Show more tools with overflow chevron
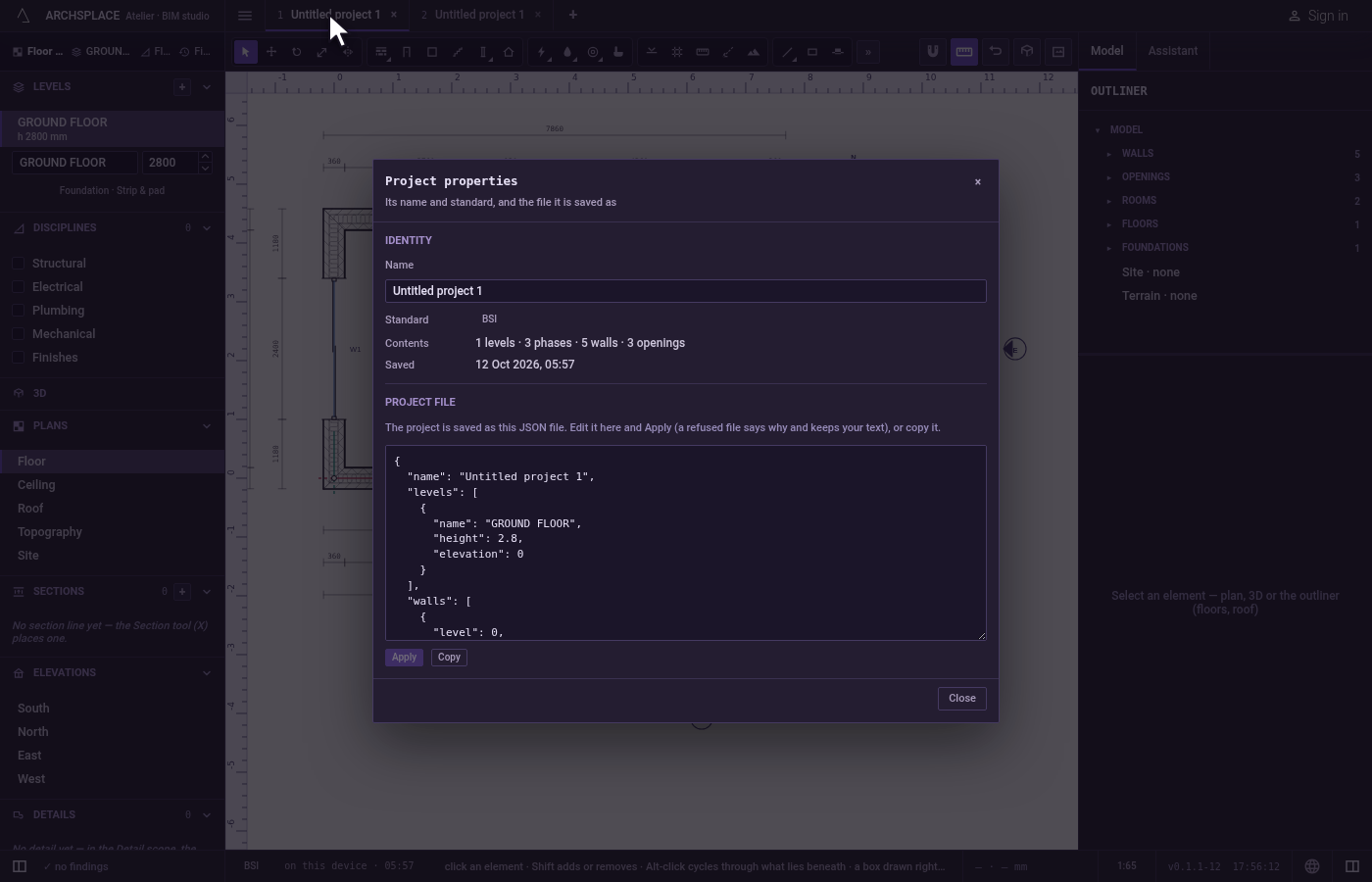The image size is (1372, 882). 868,52
